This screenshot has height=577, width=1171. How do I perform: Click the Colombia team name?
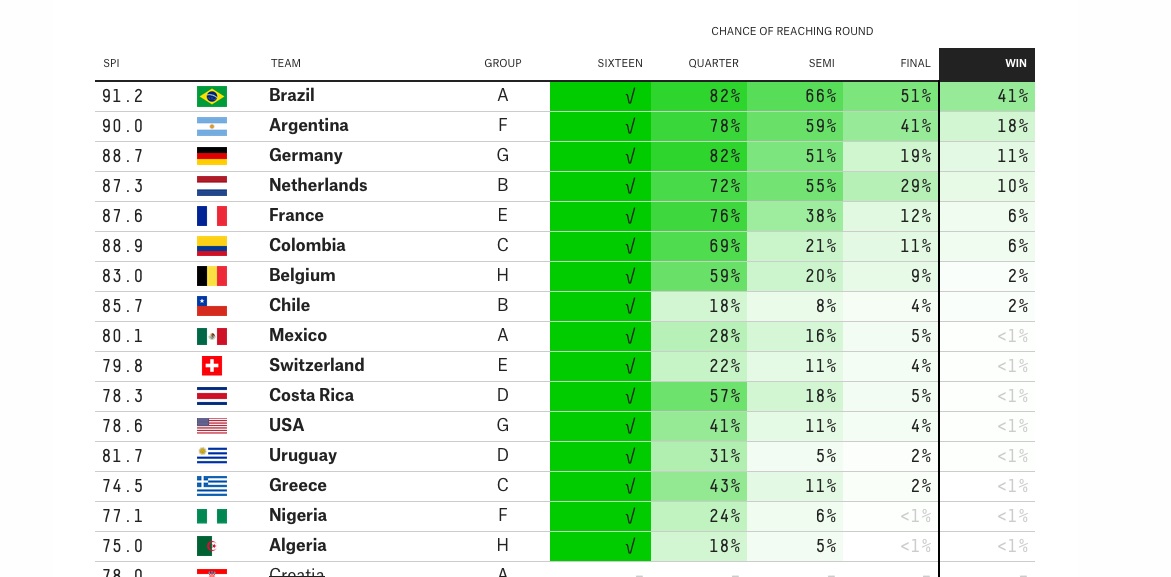(307, 246)
